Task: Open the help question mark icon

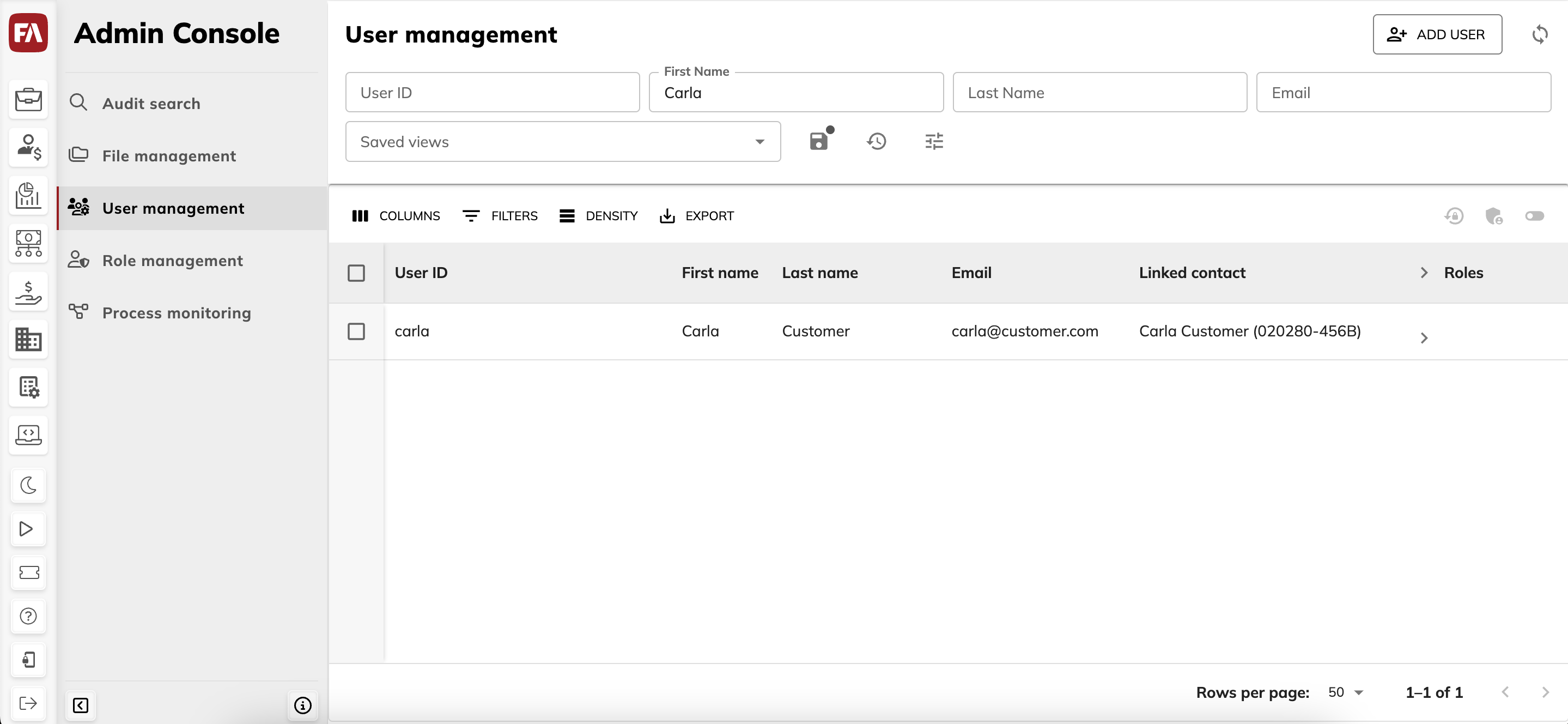Action: [x=28, y=616]
